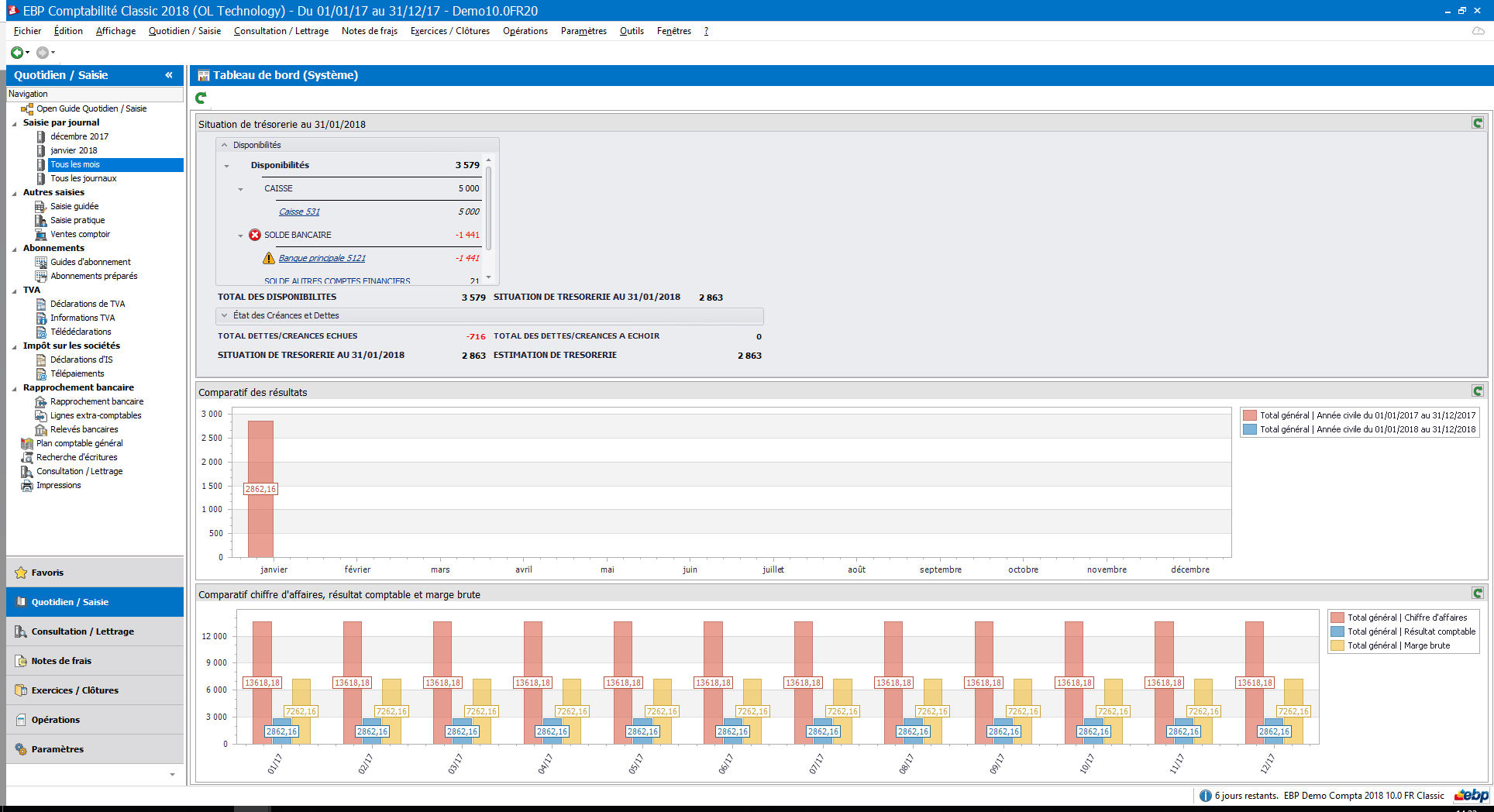The width and height of the screenshot is (1494, 812).
Task: Open the Banque principale 5121 link
Action: point(322,258)
